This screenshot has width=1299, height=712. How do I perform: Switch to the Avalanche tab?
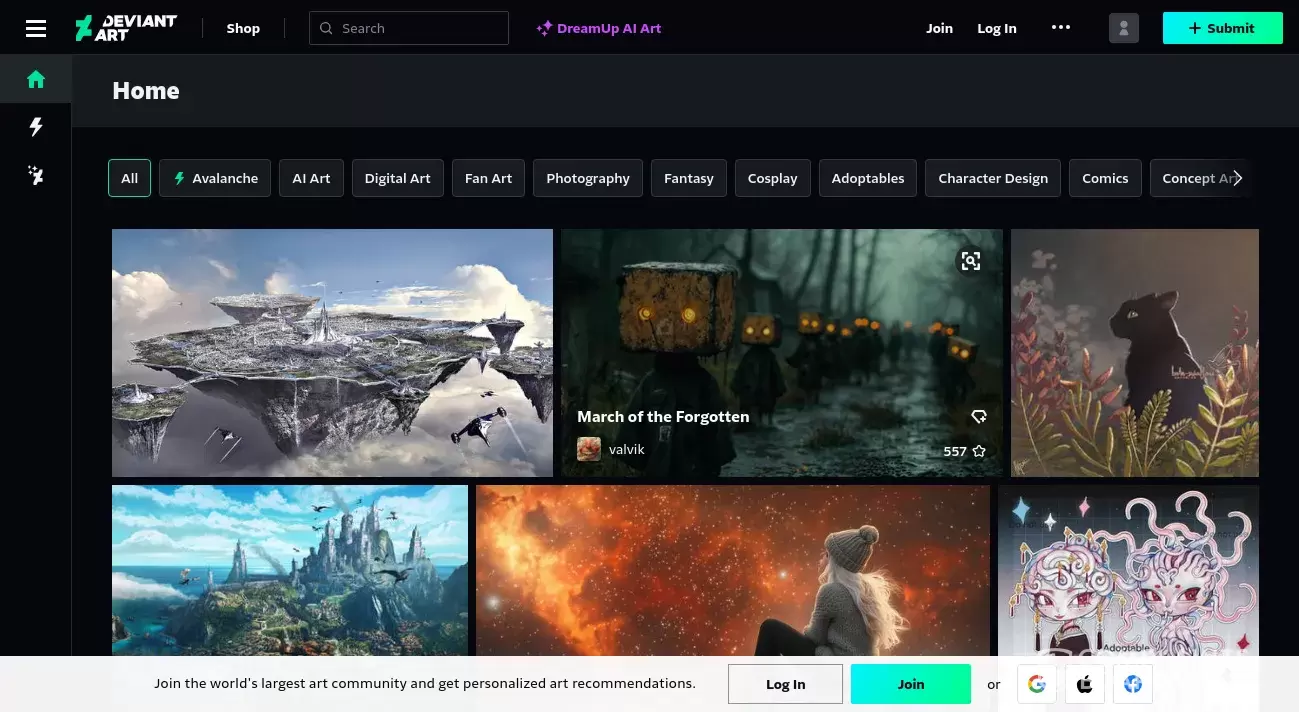point(215,178)
